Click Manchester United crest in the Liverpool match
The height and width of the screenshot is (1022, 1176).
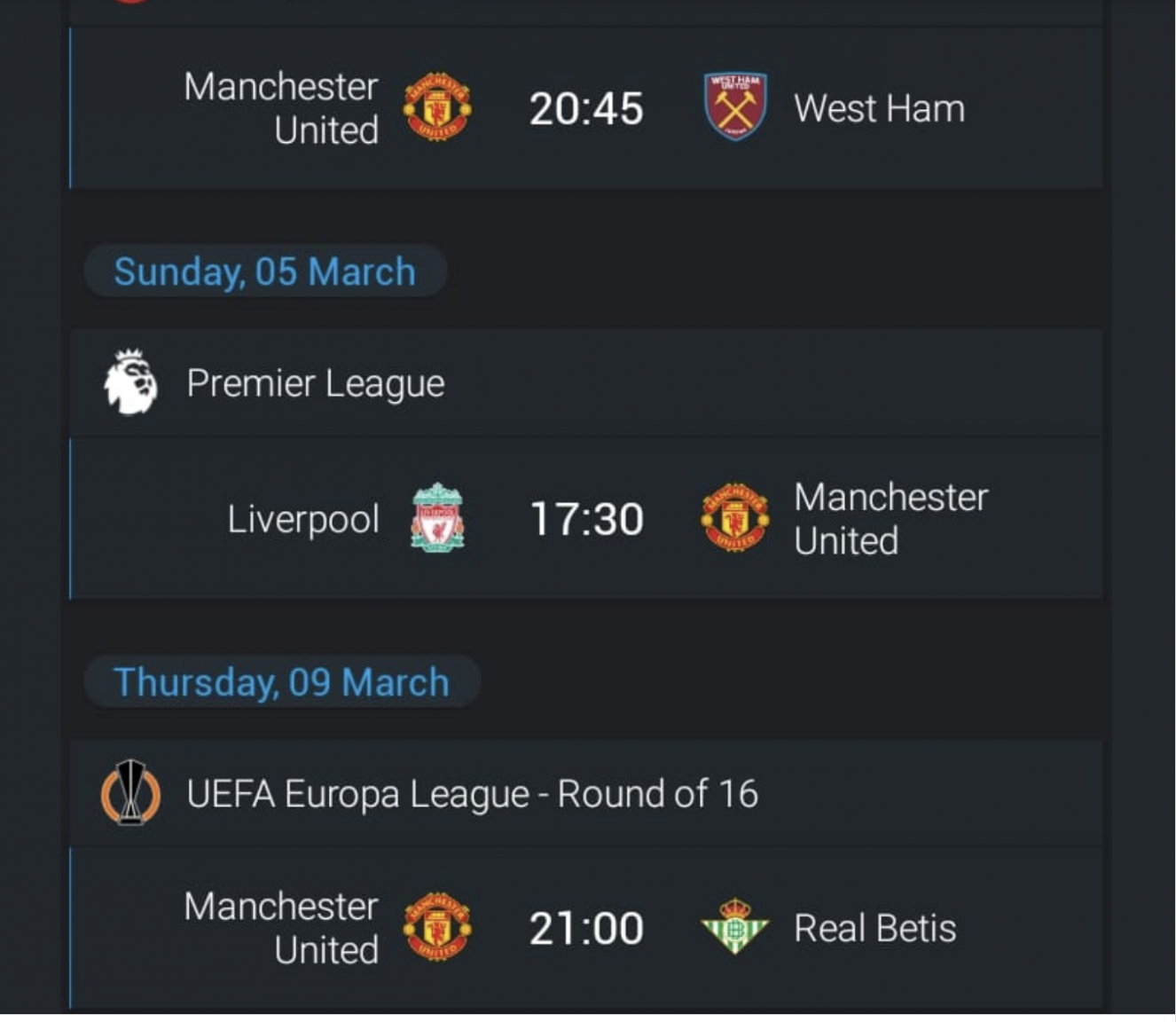click(x=735, y=518)
